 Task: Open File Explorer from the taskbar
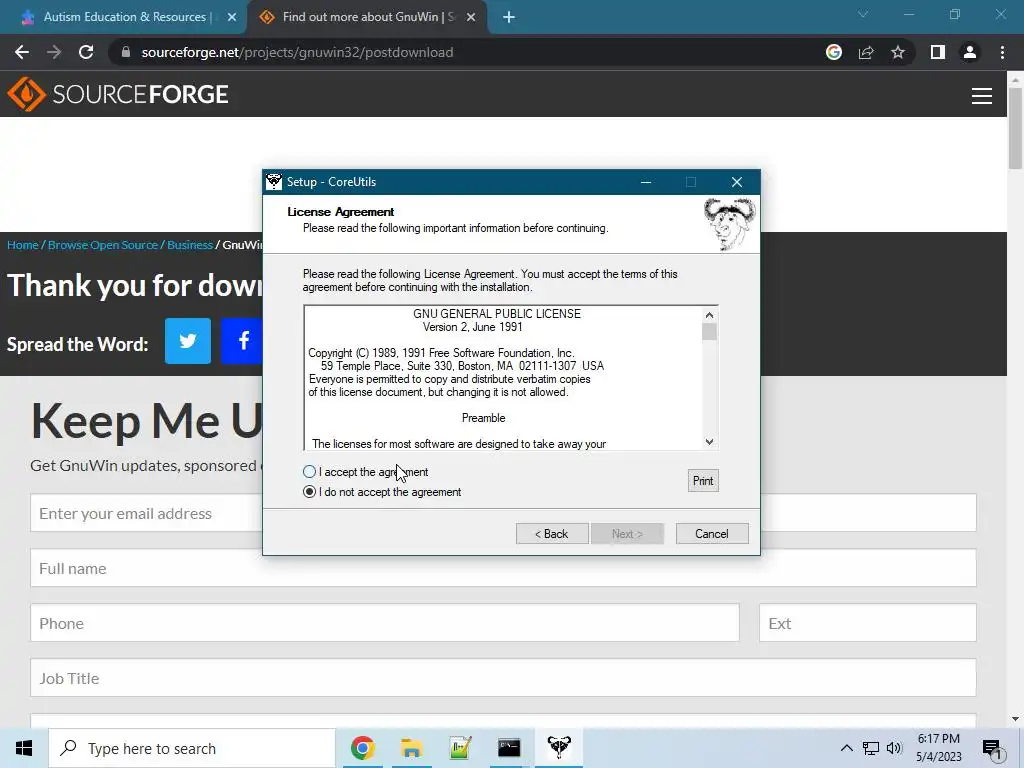click(x=411, y=748)
